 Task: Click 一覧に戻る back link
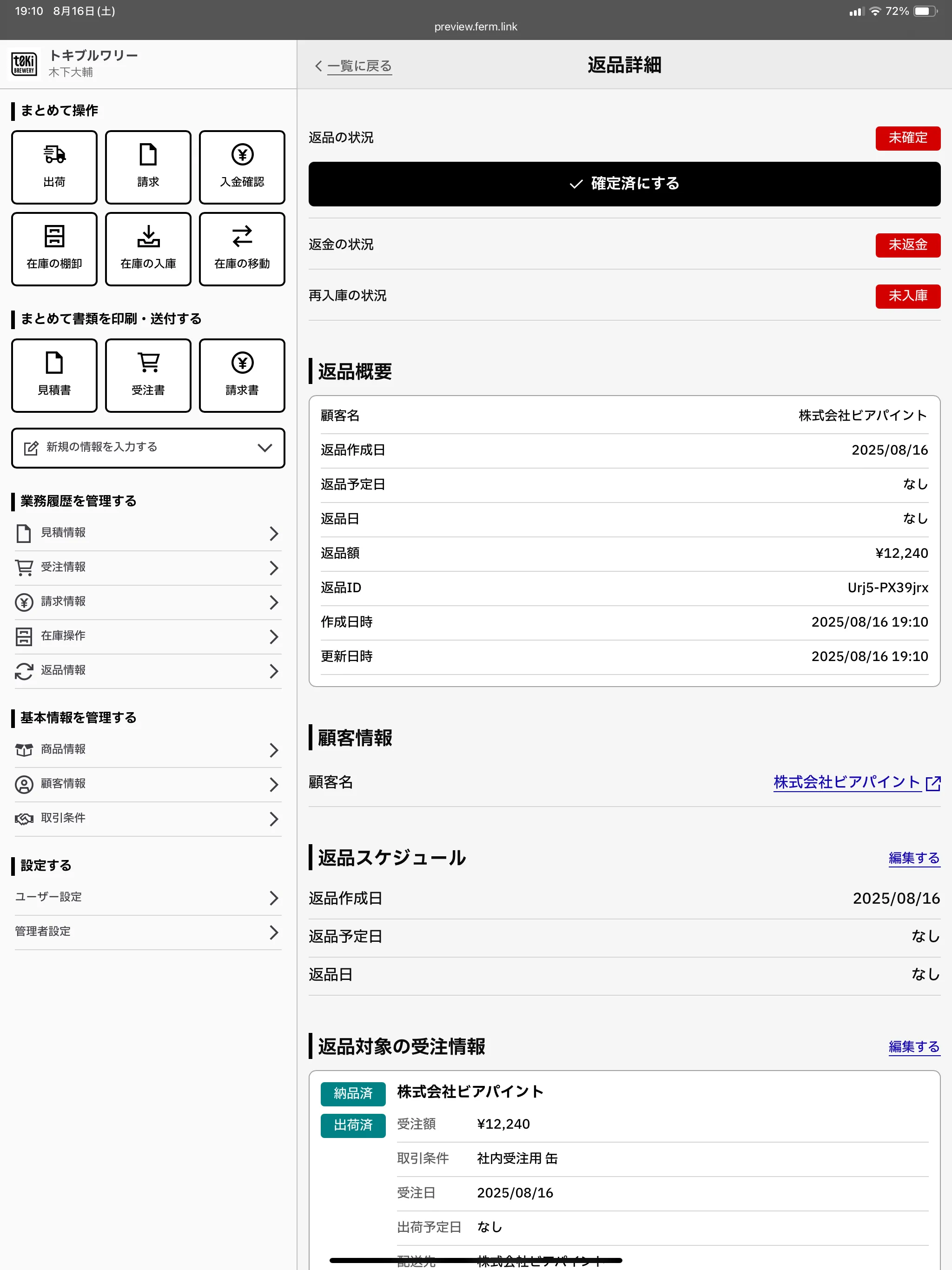pyautogui.click(x=359, y=66)
